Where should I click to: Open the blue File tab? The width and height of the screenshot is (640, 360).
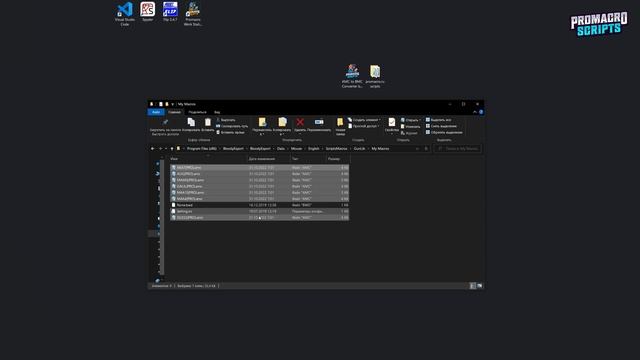pos(156,112)
